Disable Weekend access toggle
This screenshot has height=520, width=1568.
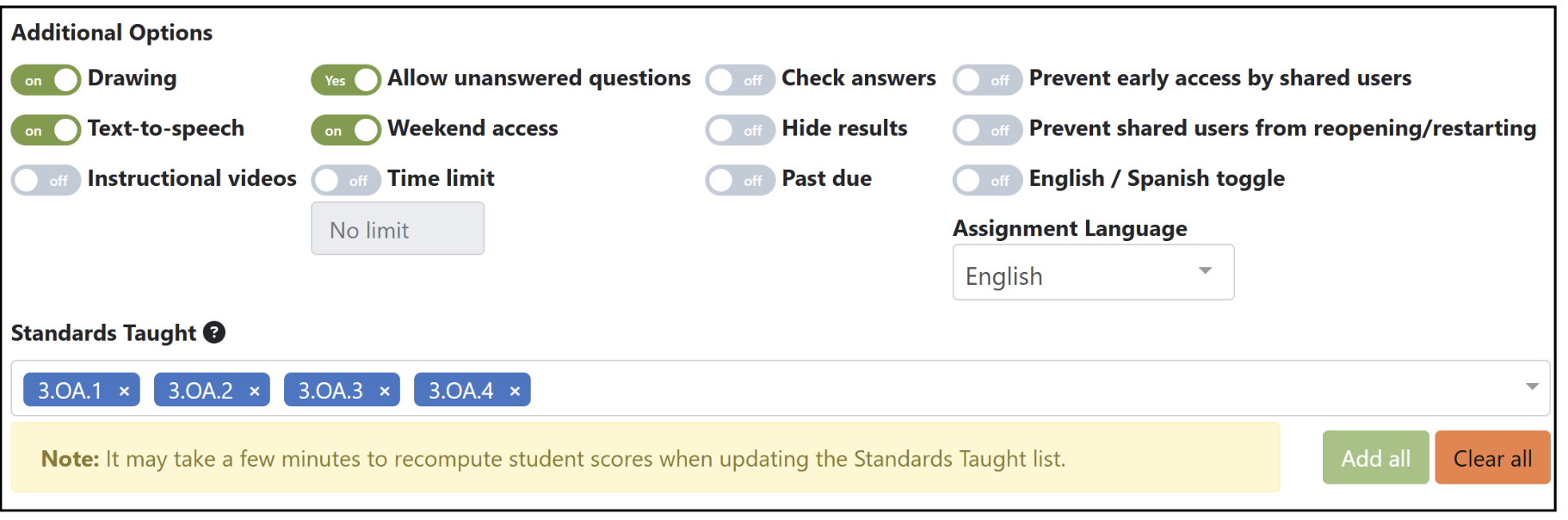point(346,130)
